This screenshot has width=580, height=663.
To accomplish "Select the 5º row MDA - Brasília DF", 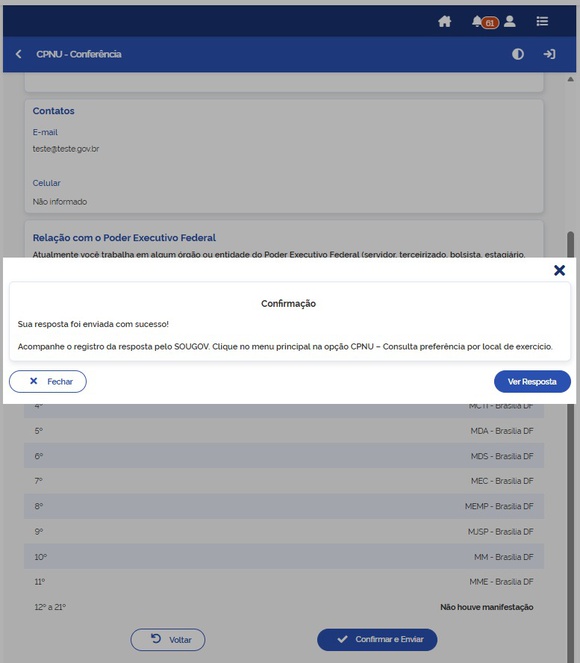I will click(x=284, y=431).
